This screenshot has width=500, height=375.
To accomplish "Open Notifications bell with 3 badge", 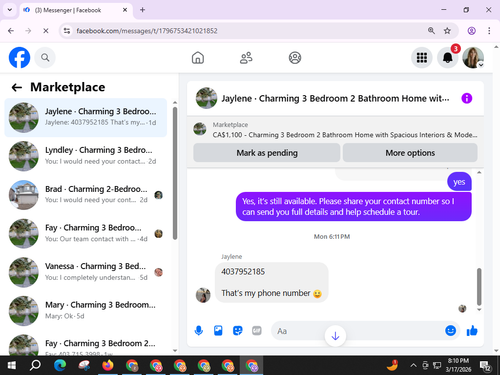I will tap(448, 58).
